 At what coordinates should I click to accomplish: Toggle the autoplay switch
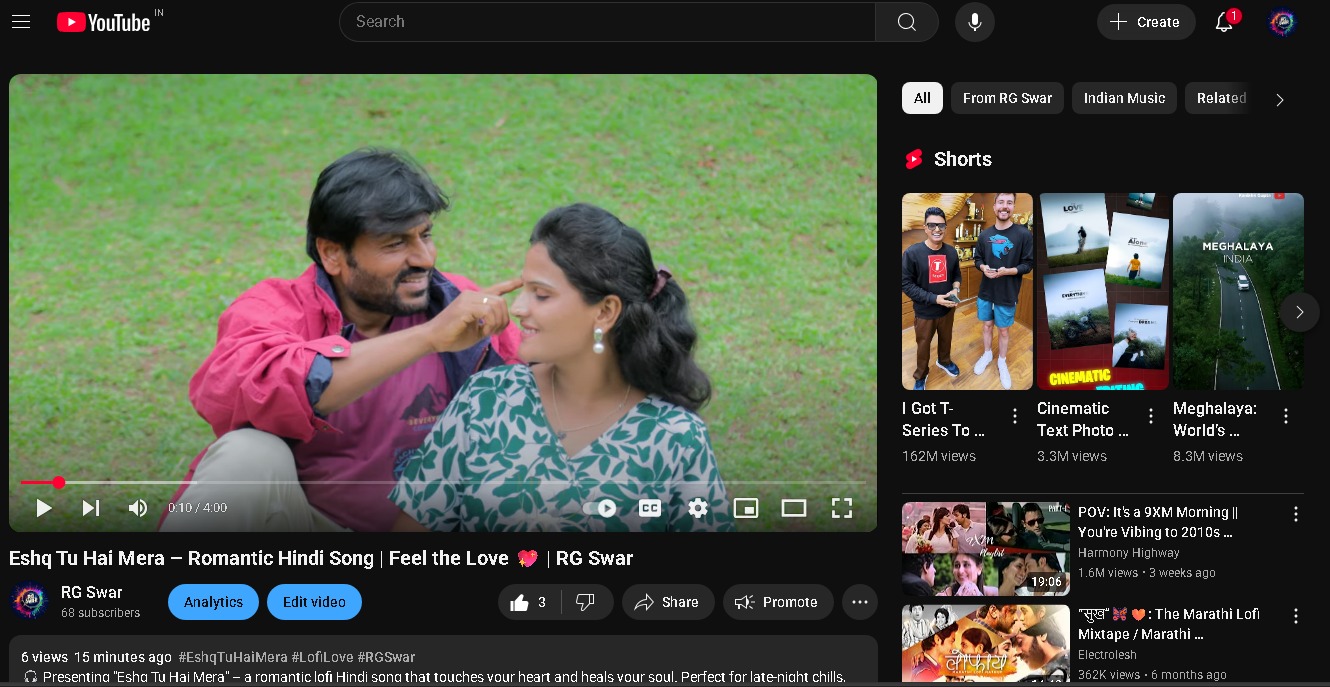(601, 508)
